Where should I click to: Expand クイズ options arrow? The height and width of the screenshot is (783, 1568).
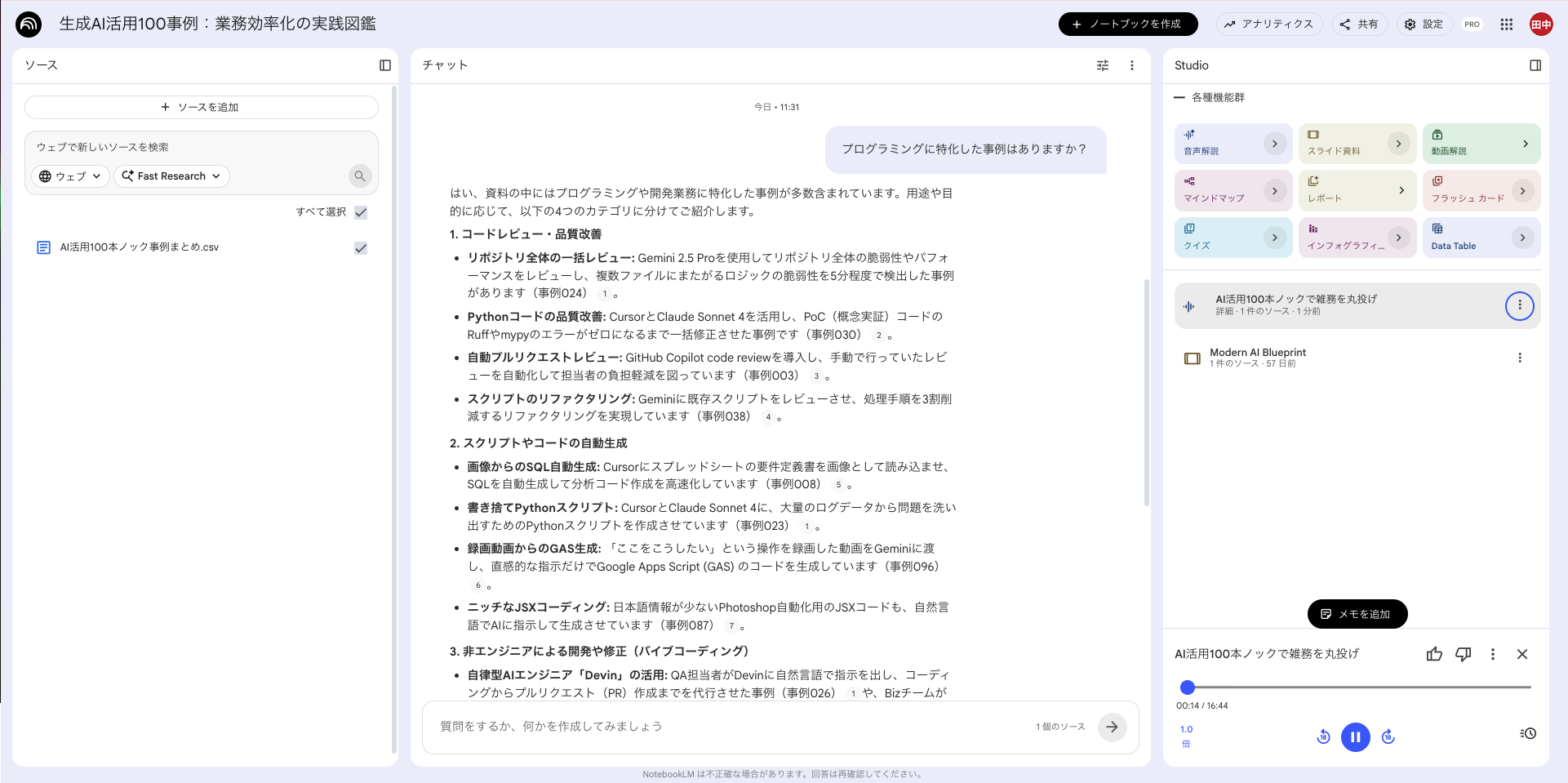tap(1275, 238)
